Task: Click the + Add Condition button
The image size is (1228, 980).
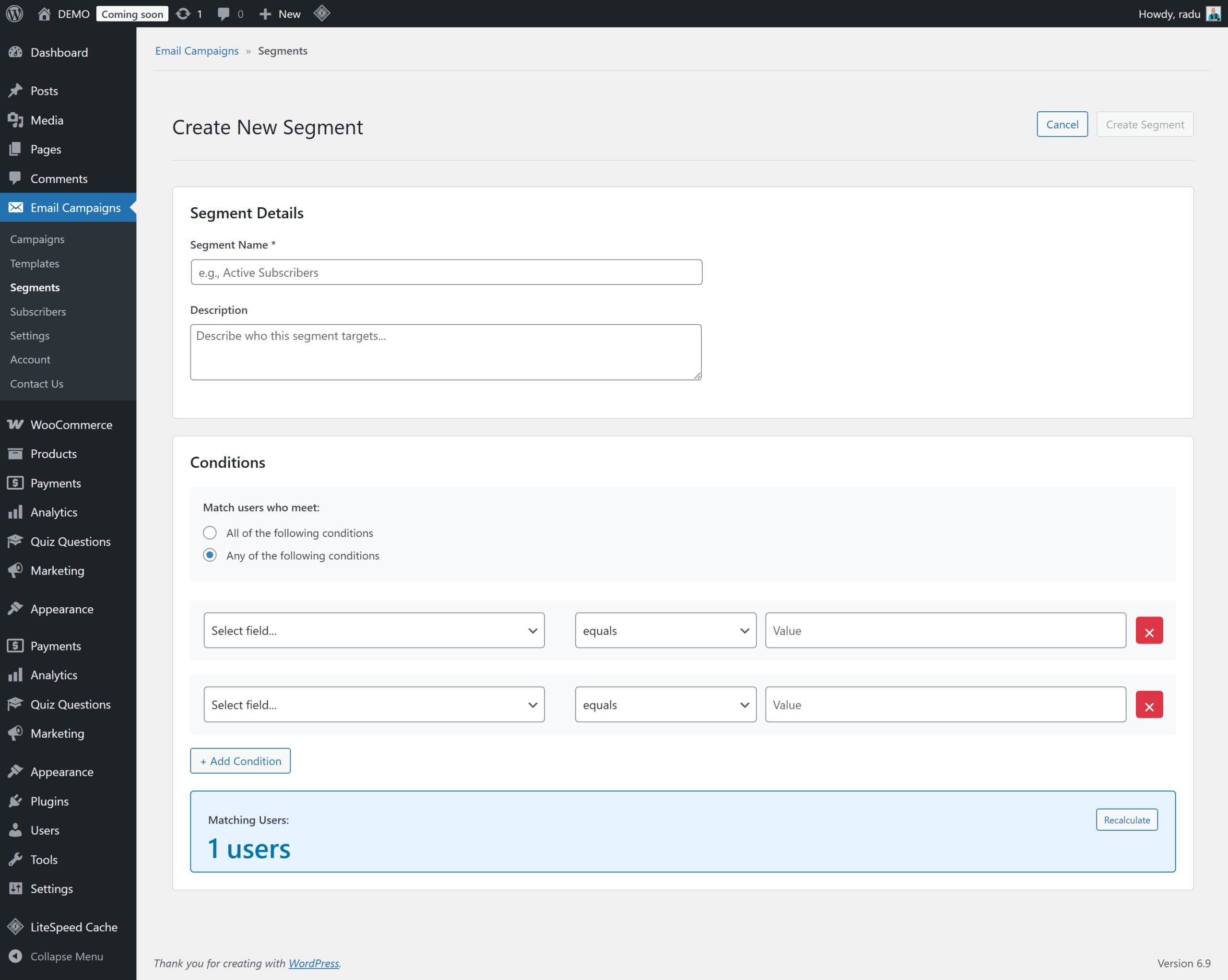Action: 240,761
